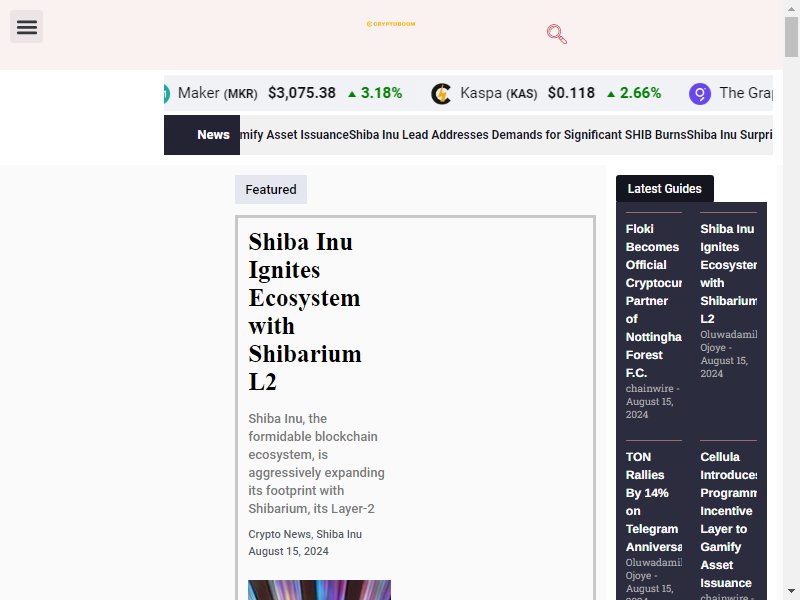This screenshot has width=800, height=600.
Task: Click the CryptoBoom site logo
Action: 391,24
